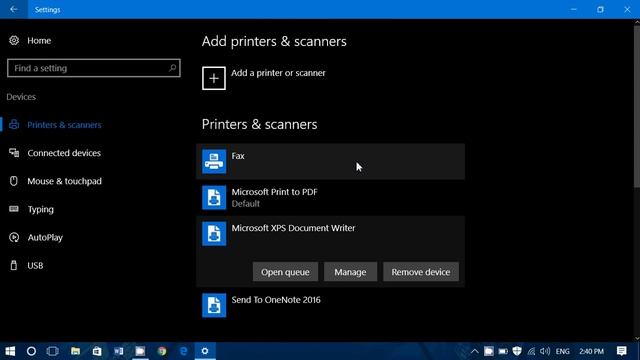Remove device Microsoft XPS Document Writer
This screenshot has height=360, width=640.
coord(421,272)
